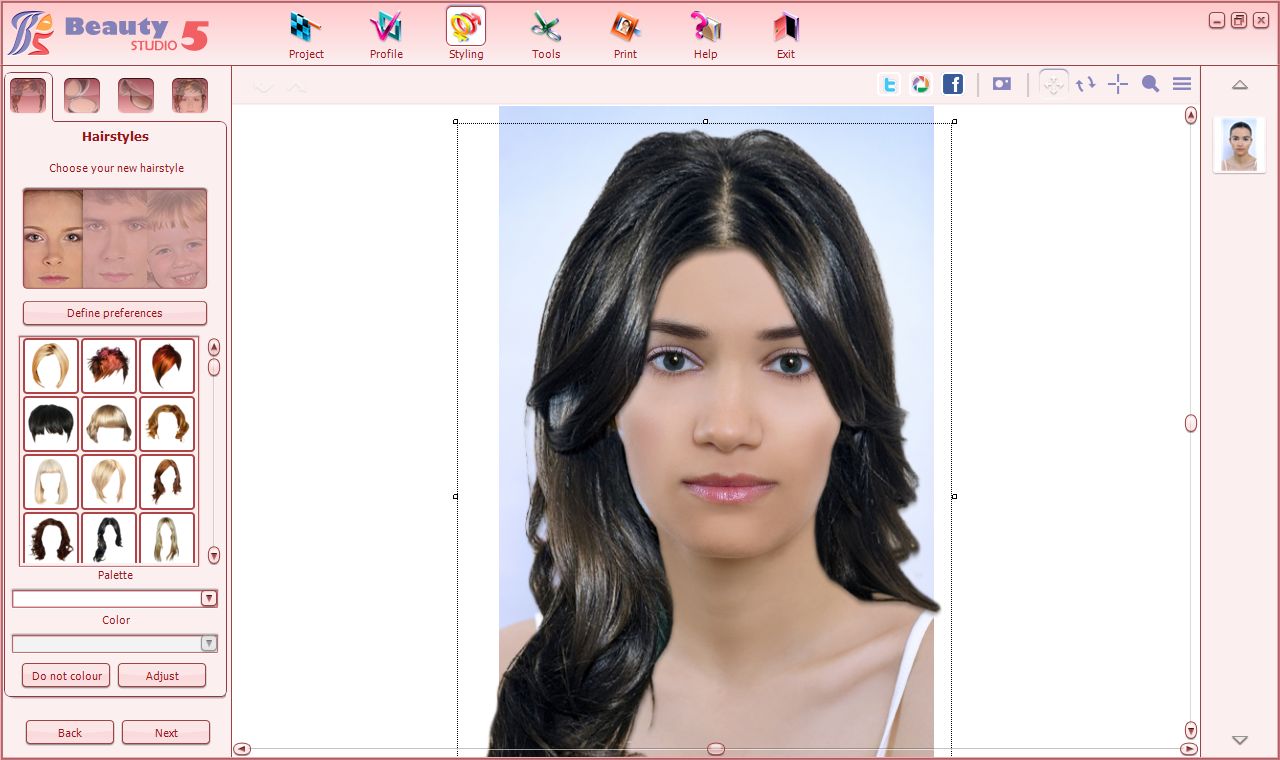The width and height of the screenshot is (1280, 760).
Task: Click the flip/rotate arrows icon
Action: (1086, 84)
